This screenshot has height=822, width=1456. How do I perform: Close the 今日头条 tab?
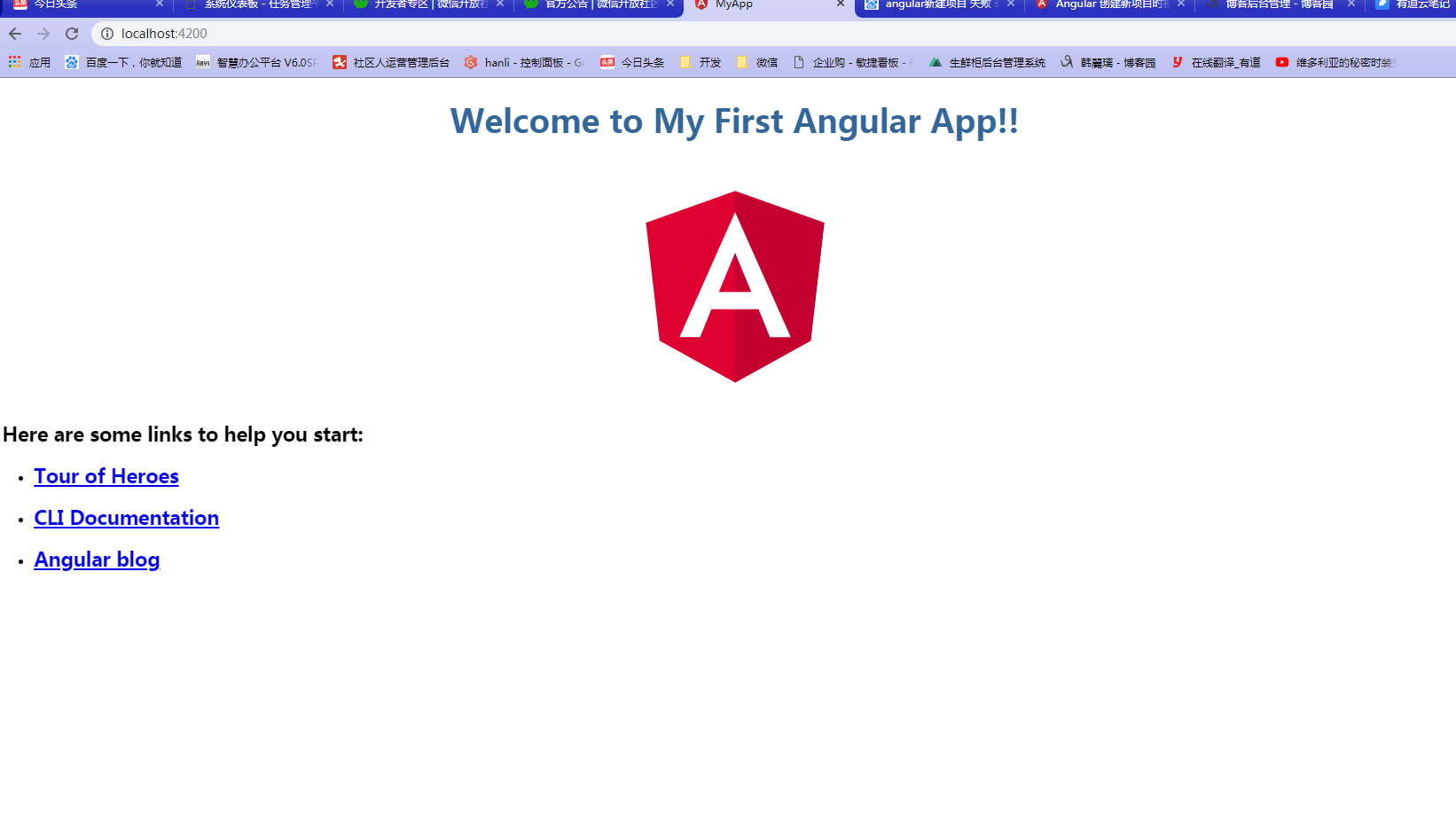point(160,4)
